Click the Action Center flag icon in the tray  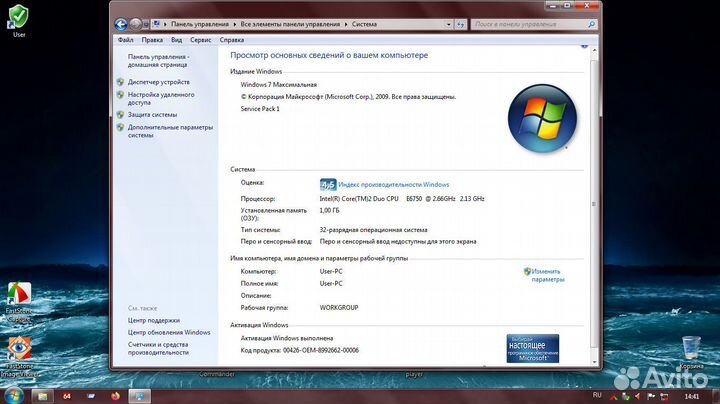(651, 396)
